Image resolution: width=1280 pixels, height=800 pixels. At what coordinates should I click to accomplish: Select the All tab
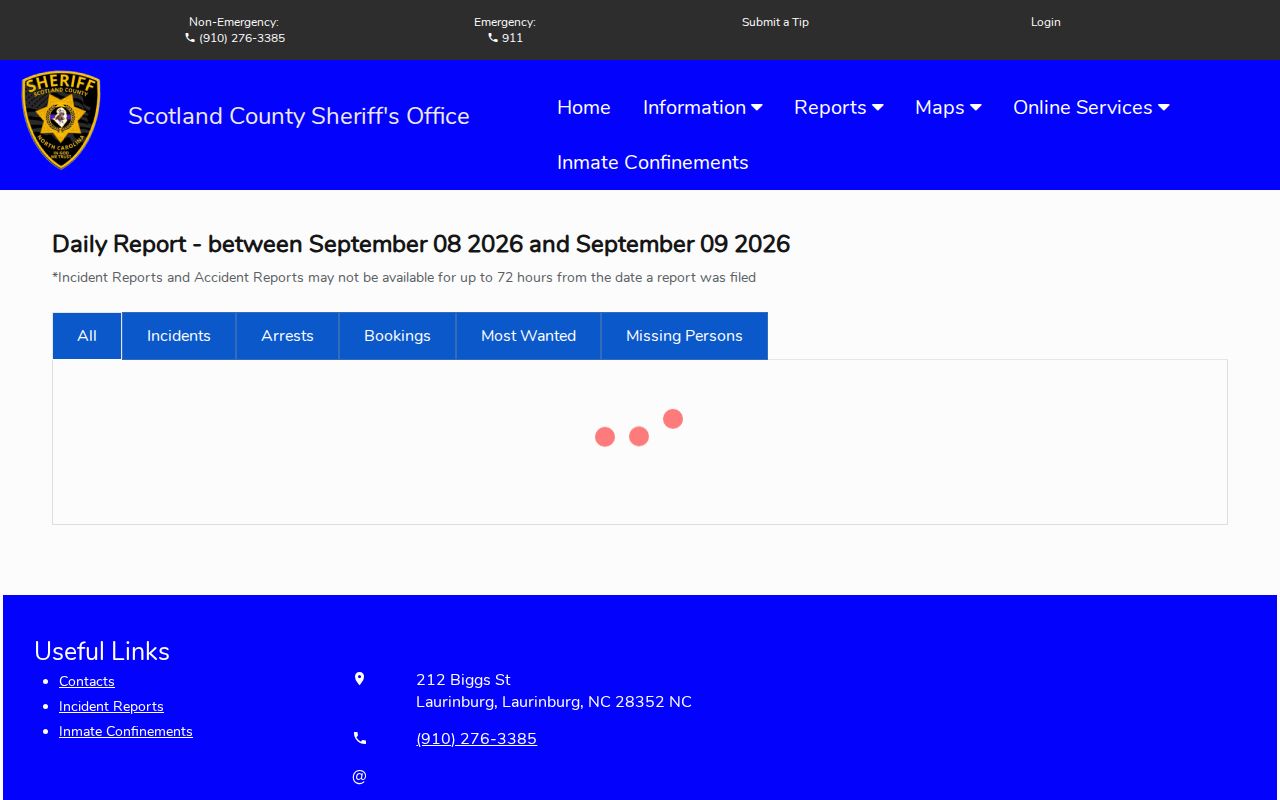point(87,336)
